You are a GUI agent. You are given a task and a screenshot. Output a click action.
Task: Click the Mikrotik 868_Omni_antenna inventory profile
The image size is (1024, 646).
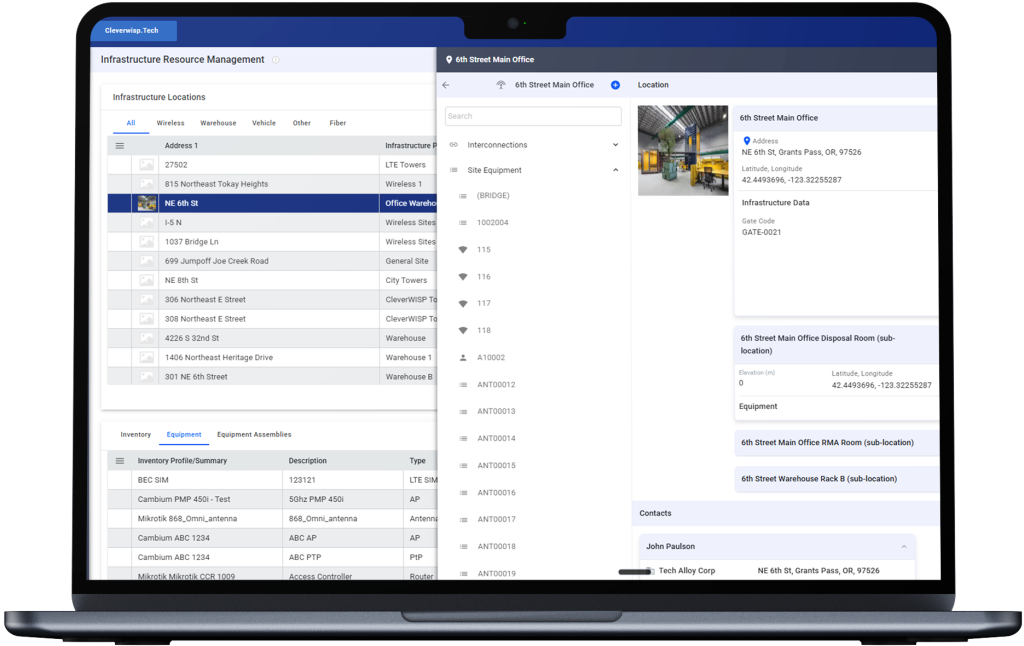187,519
